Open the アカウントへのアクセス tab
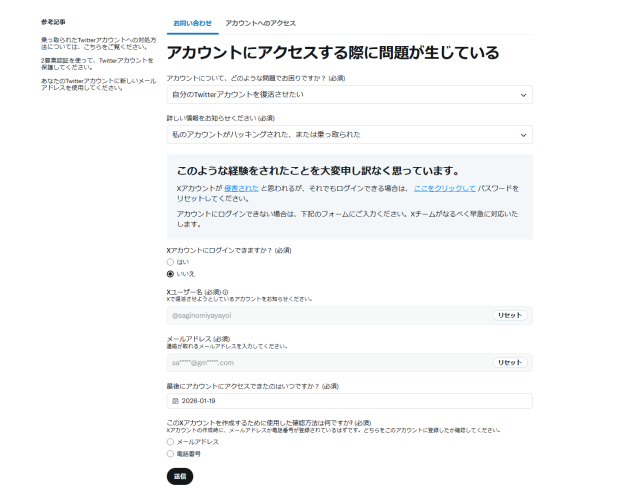The height and width of the screenshot is (496, 640). coord(259,21)
